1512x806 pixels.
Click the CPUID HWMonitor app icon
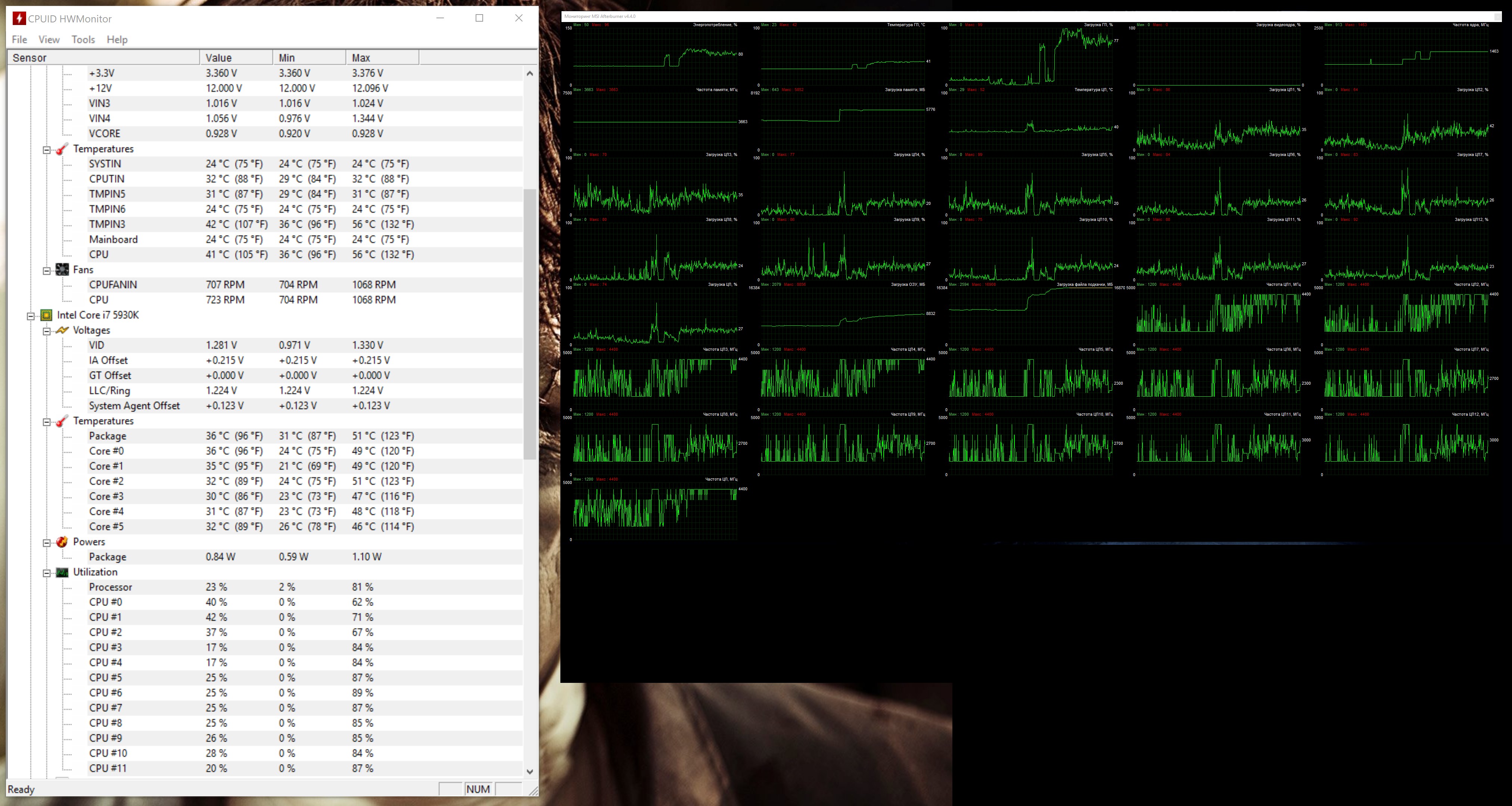click(x=19, y=18)
